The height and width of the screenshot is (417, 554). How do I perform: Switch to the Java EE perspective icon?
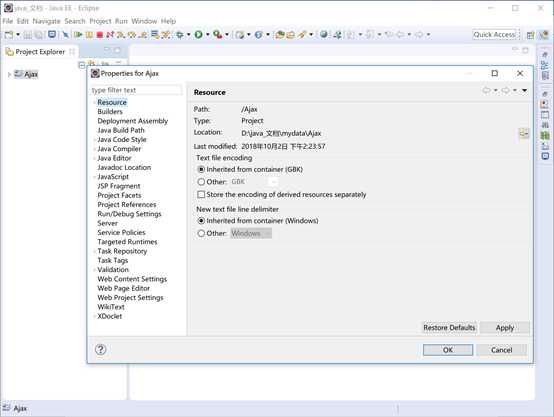[544, 35]
